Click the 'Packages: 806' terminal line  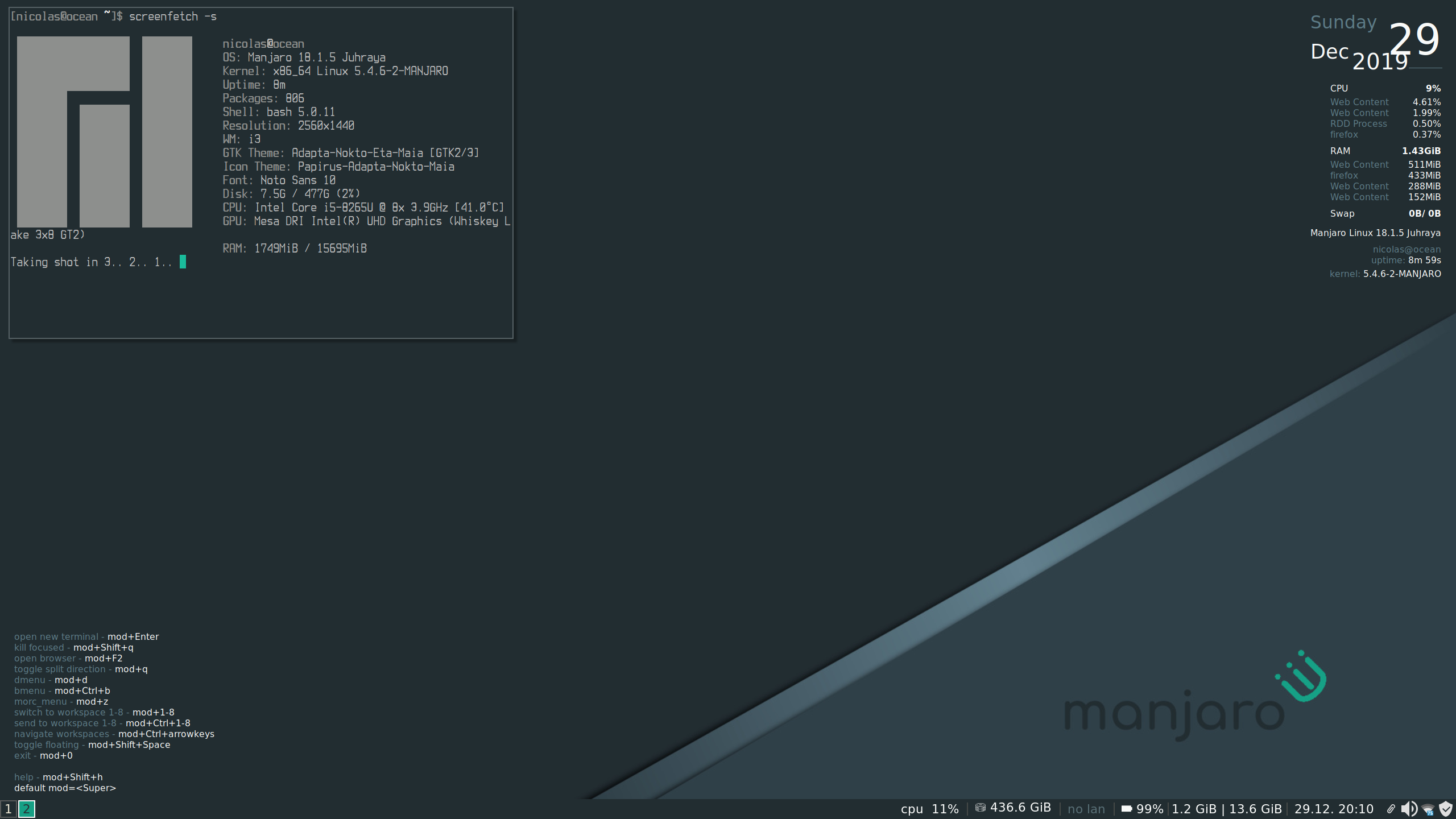(x=263, y=98)
